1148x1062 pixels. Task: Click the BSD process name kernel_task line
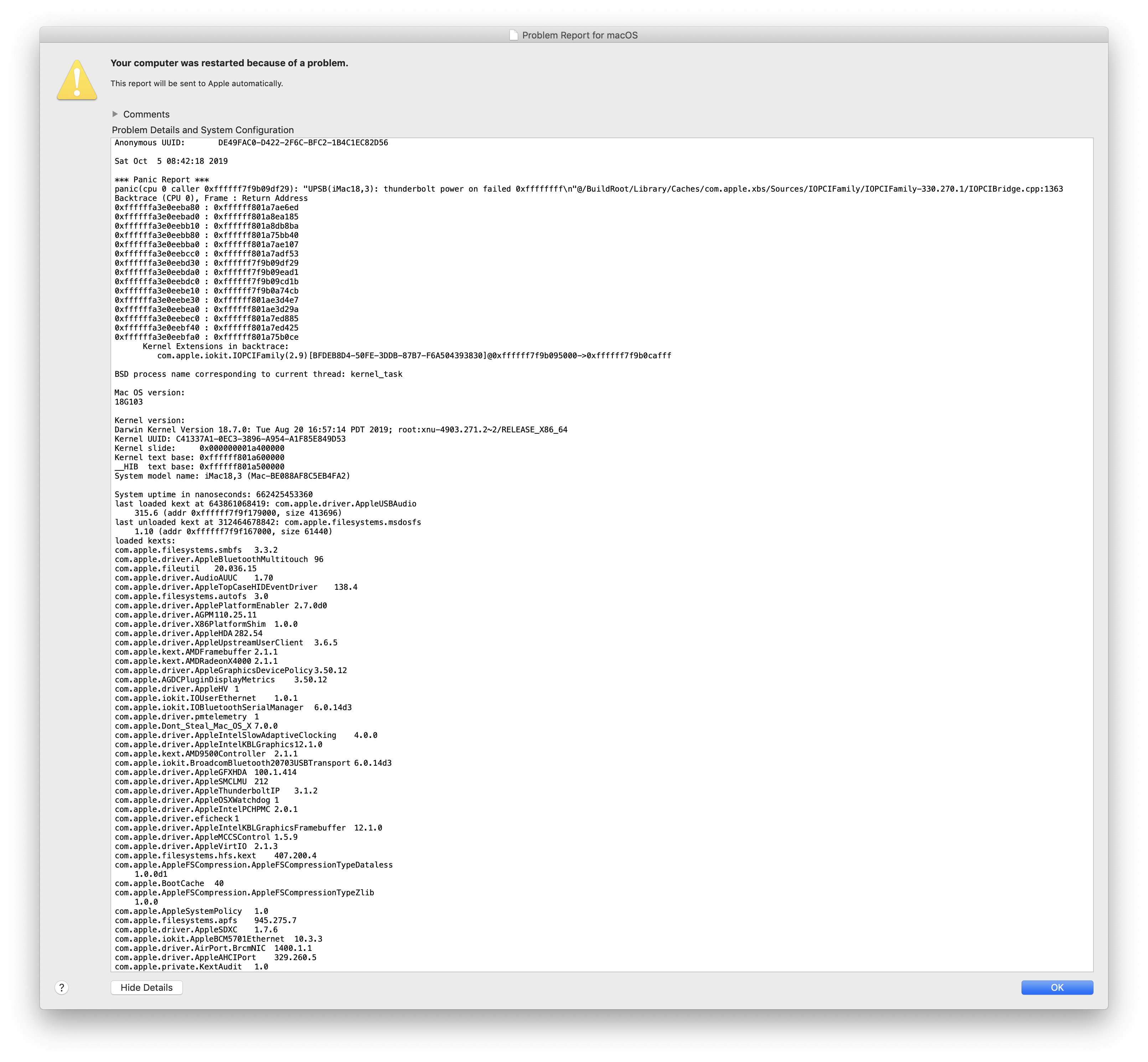point(258,374)
